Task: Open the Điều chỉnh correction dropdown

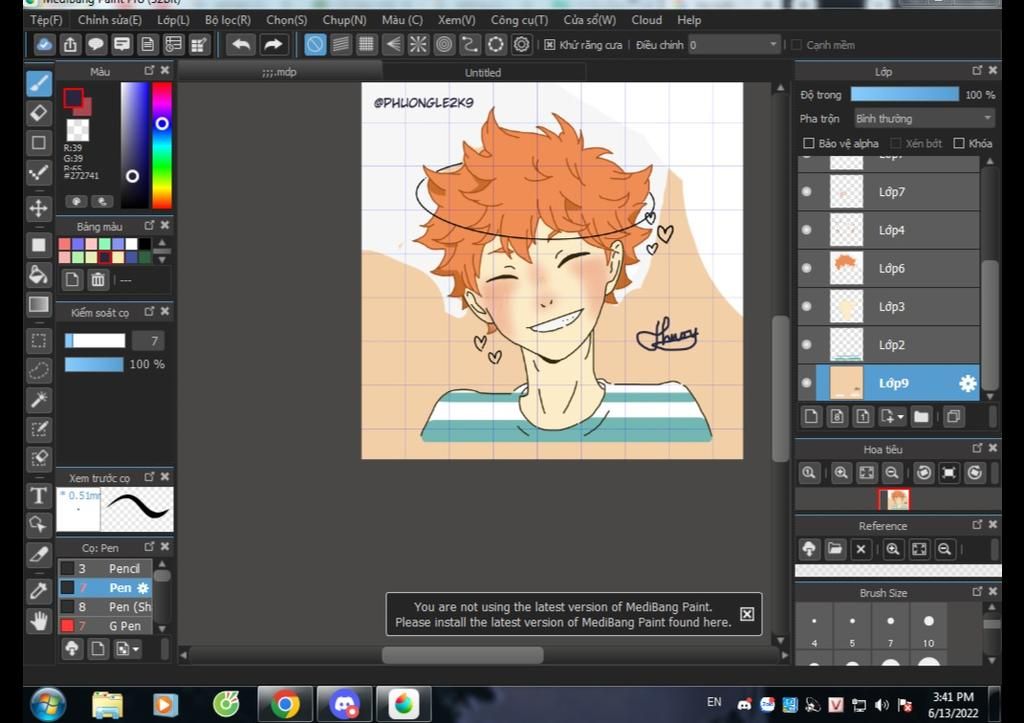Action: coord(734,45)
